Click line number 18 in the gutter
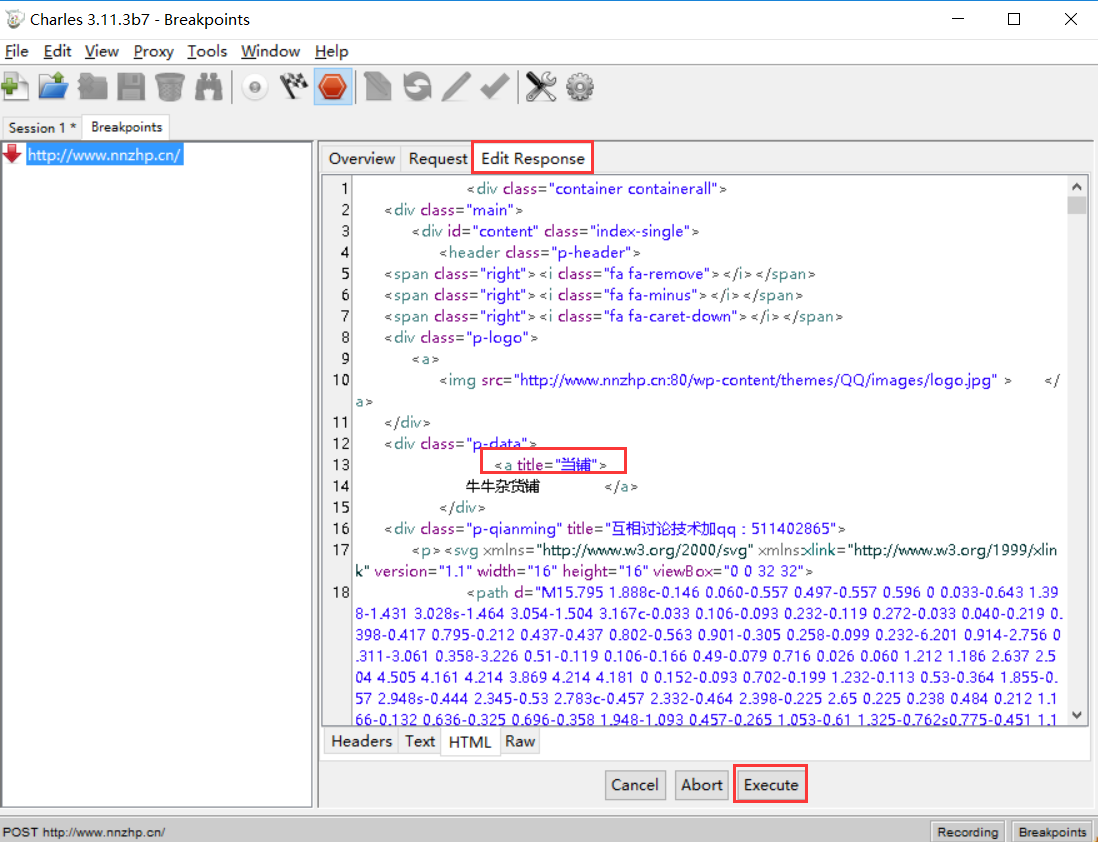 pos(340,593)
